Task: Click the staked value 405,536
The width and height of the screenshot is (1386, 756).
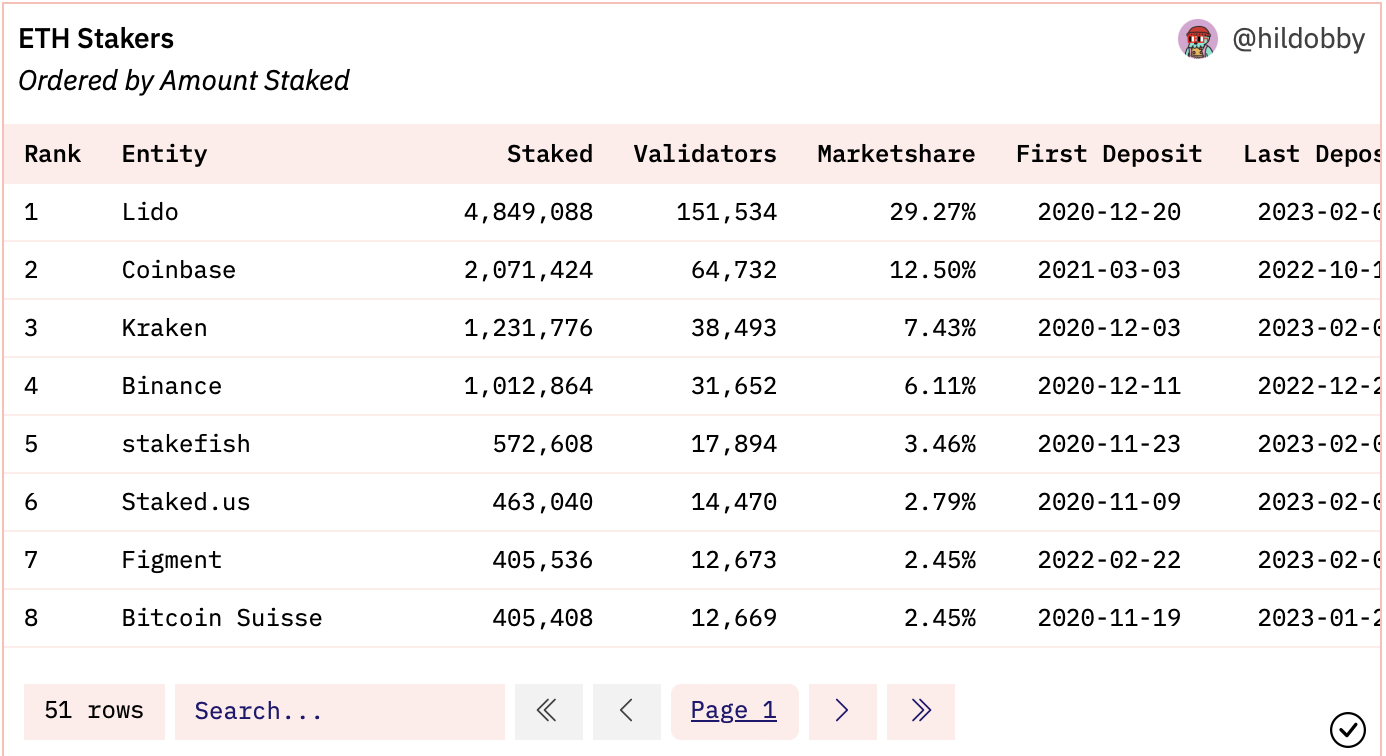Action: tap(543, 560)
